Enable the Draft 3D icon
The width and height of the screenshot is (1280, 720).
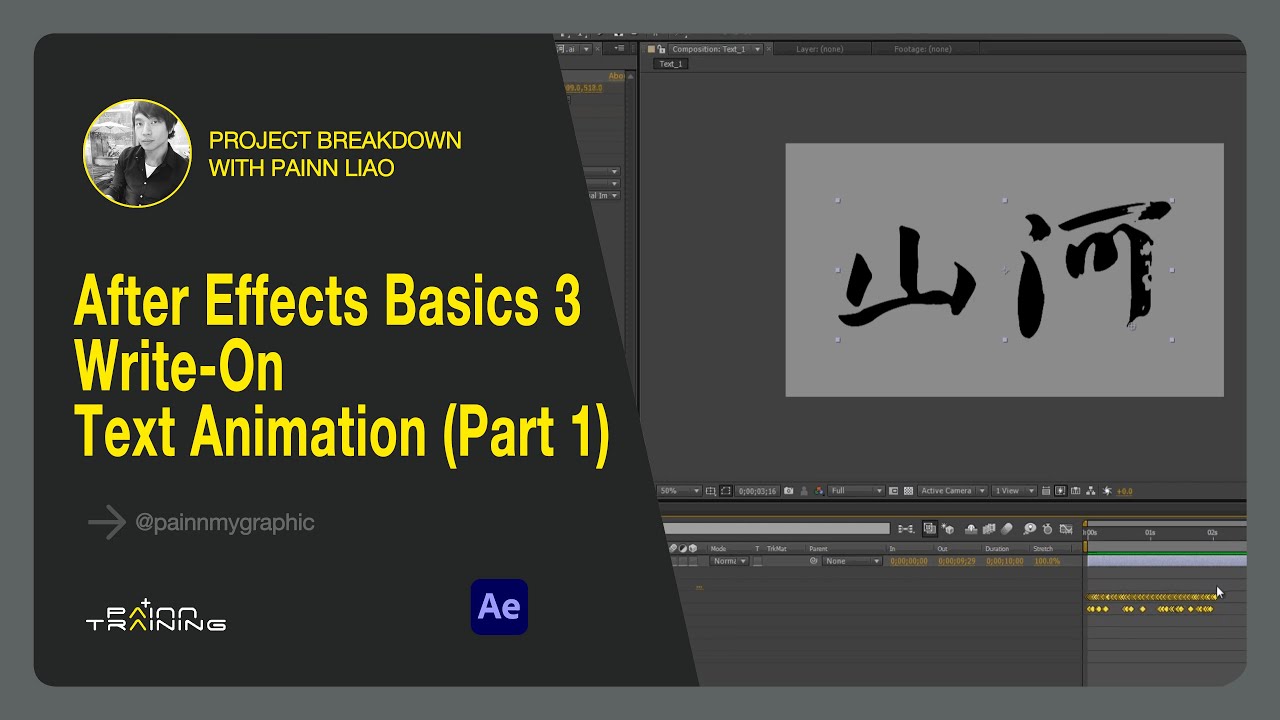pos(948,528)
